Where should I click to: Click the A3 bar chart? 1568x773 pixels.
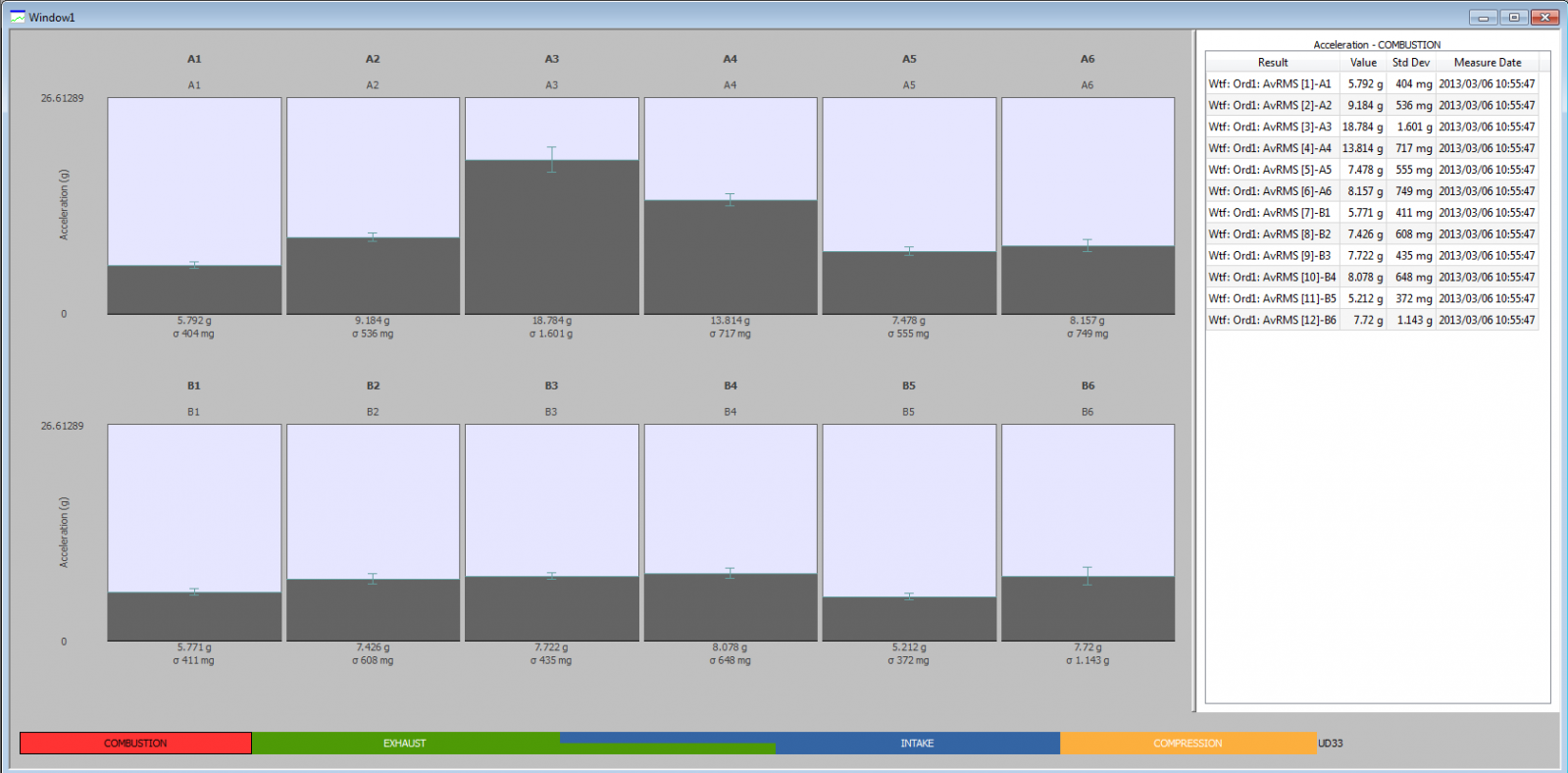(x=552, y=206)
